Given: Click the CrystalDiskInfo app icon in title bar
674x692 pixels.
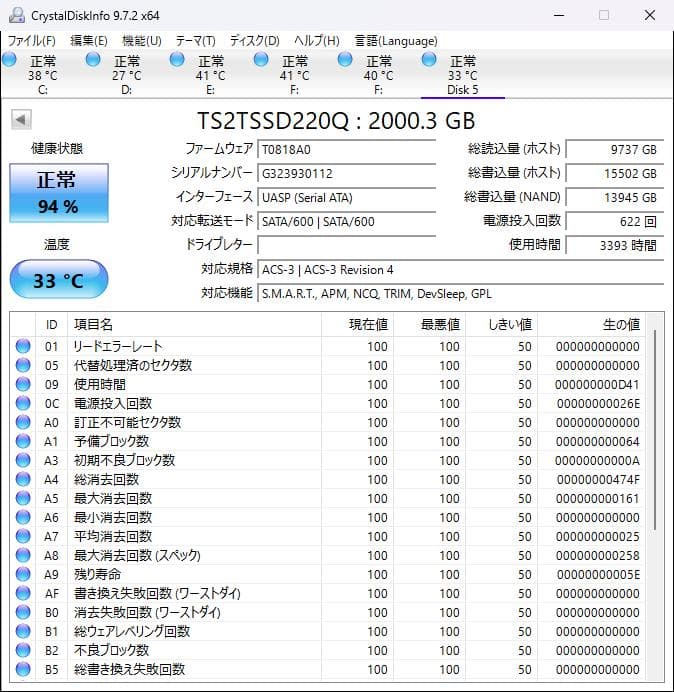Looking at the screenshot, I should [x=17, y=15].
